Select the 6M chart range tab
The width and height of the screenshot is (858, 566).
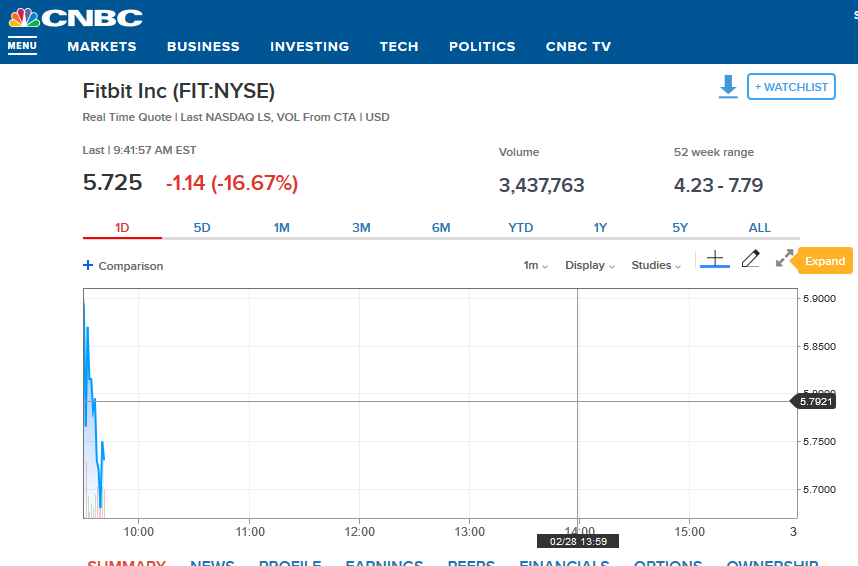[x=441, y=228]
